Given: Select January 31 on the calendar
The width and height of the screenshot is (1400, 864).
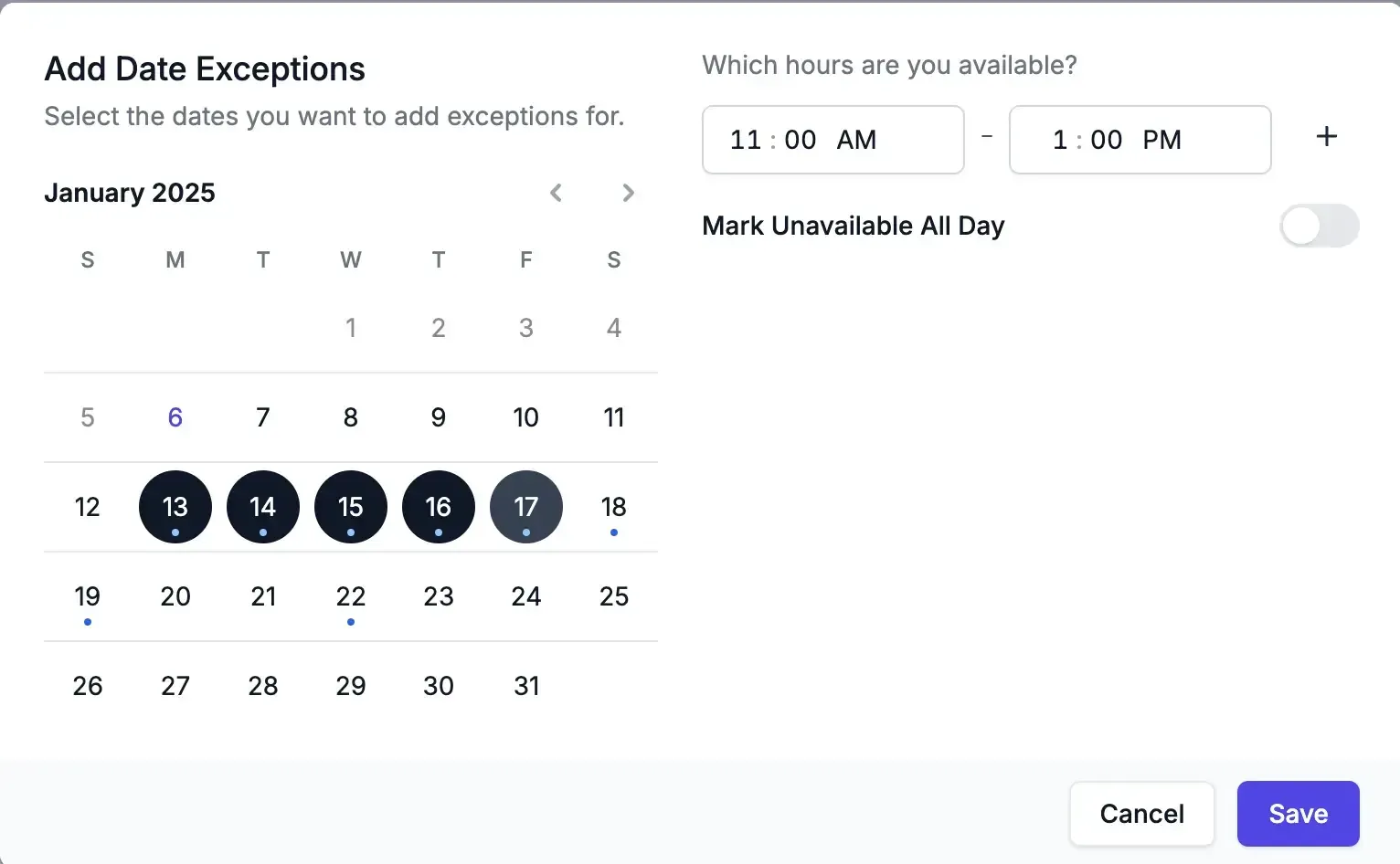Looking at the screenshot, I should 526,686.
